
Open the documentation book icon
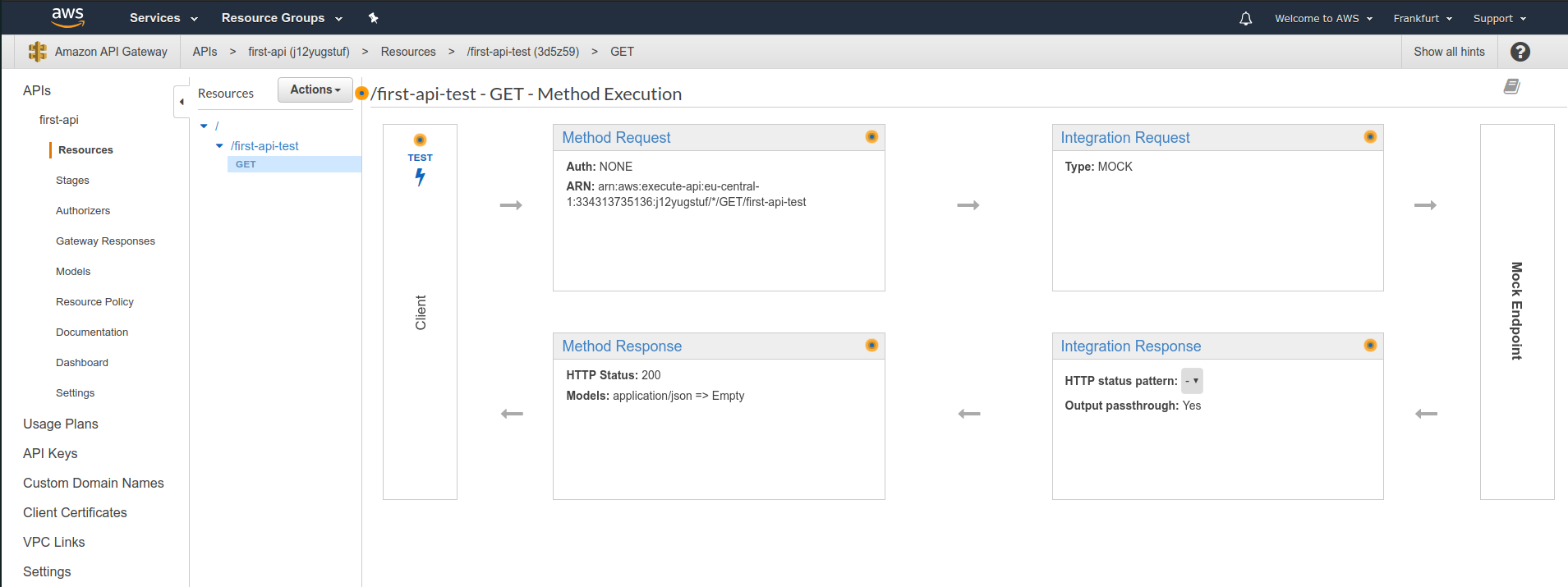[x=1512, y=86]
